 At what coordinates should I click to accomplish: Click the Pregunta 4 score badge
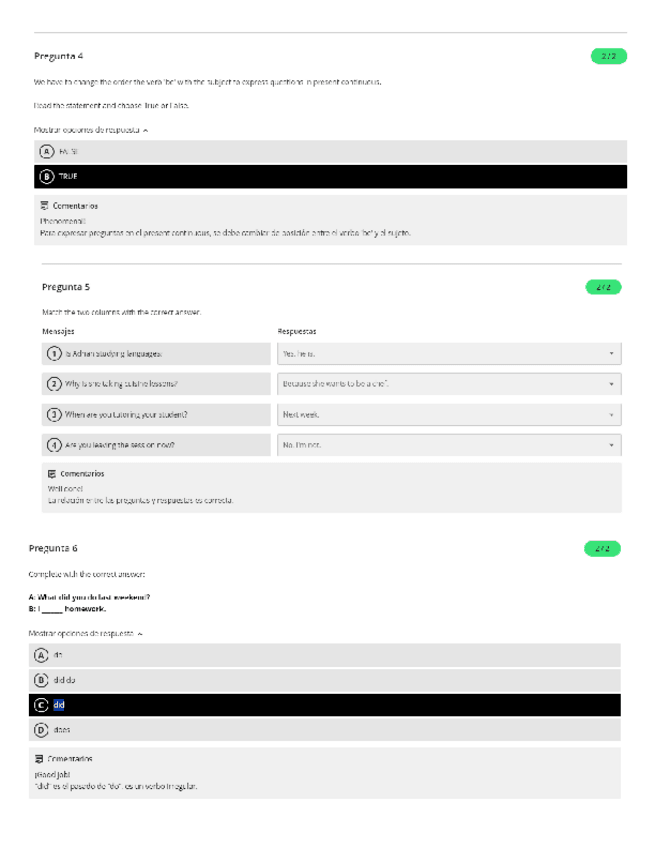(608, 56)
